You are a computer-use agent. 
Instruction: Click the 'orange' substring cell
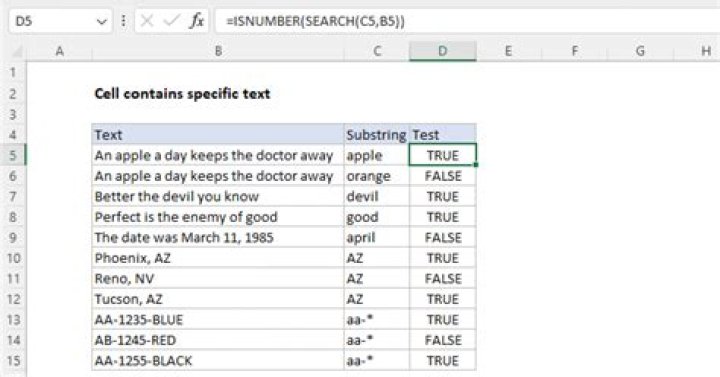(377, 176)
